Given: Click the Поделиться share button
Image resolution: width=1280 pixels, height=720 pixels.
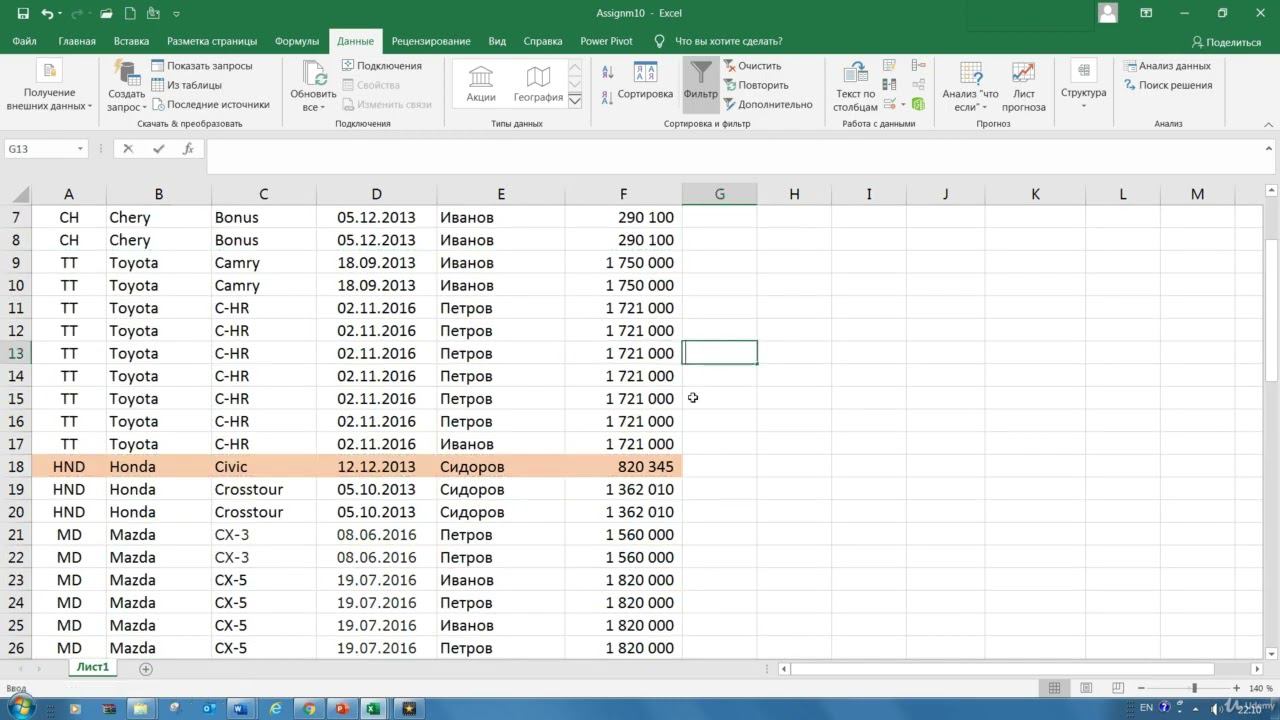Looking at the screenshot, I should 1227,42.
